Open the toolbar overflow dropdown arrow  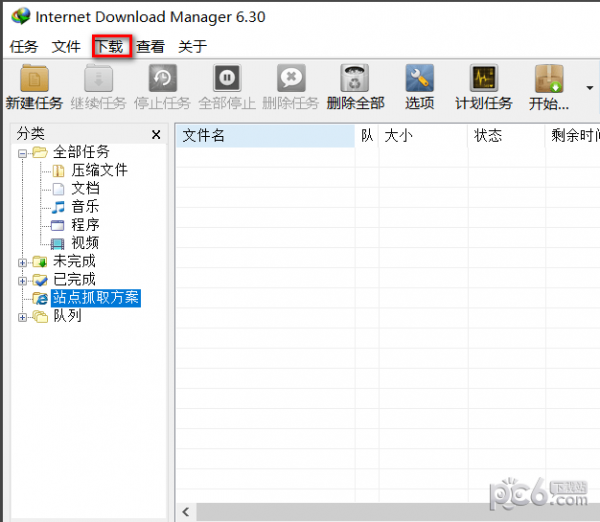tap(590, 88)
